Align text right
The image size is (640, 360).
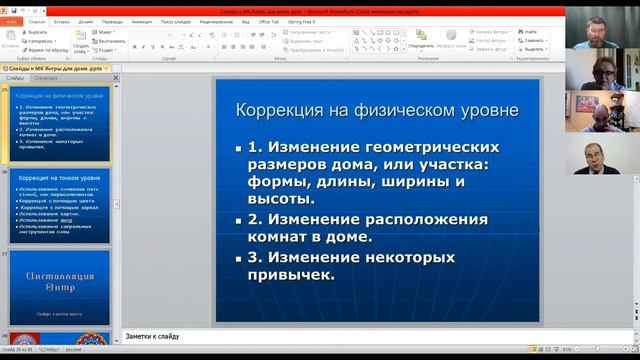(x=243, y=47)
